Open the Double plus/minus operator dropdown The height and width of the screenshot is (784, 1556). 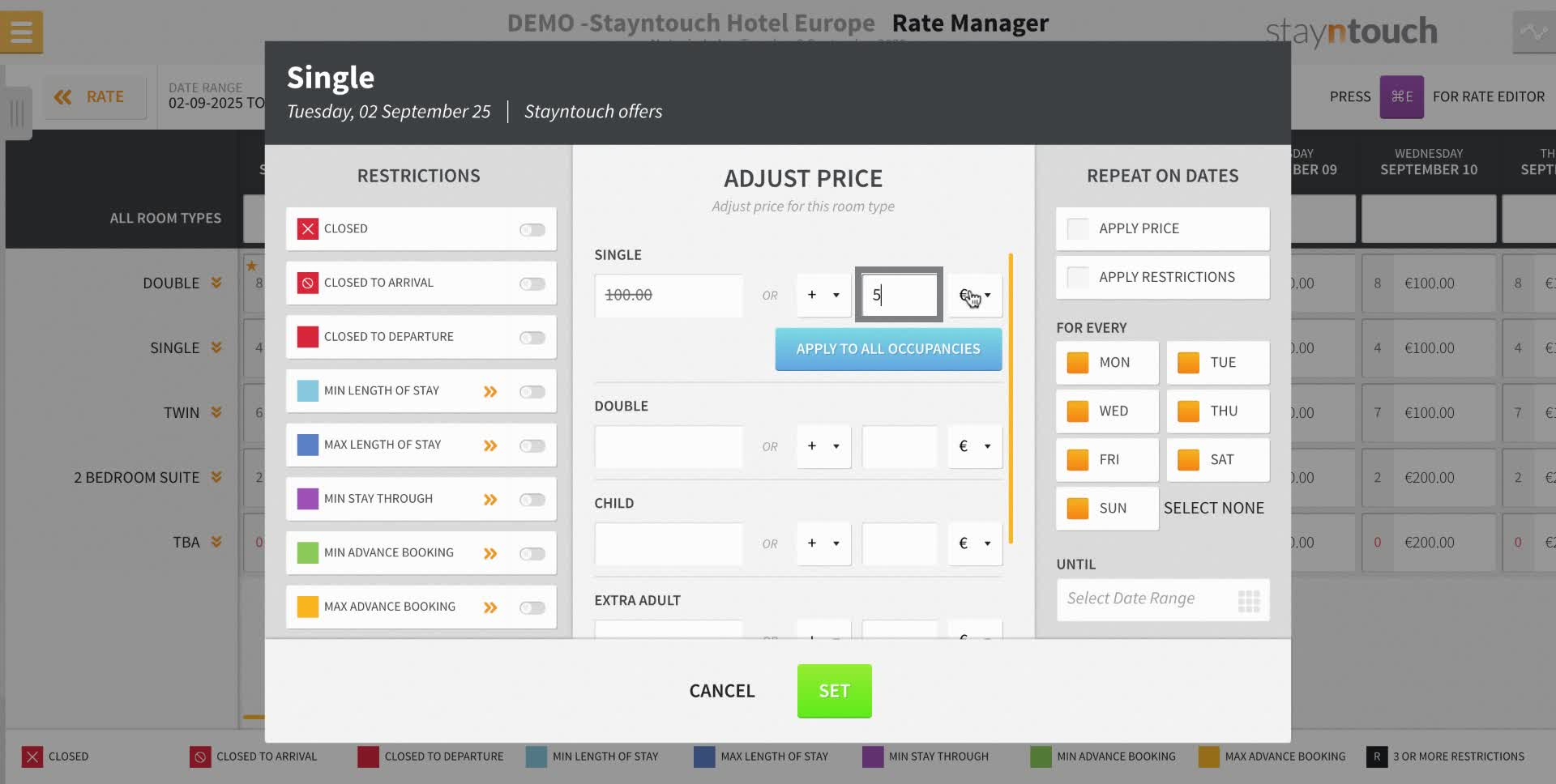click(823, 446)
